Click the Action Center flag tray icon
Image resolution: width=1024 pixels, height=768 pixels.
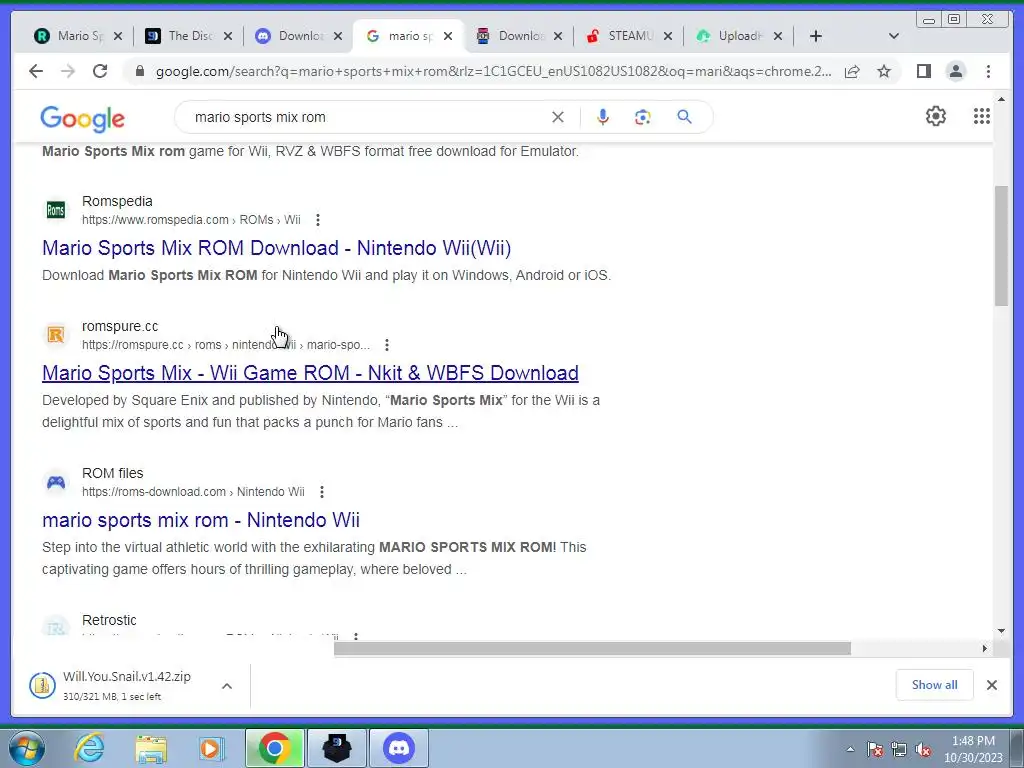point(874,750)
